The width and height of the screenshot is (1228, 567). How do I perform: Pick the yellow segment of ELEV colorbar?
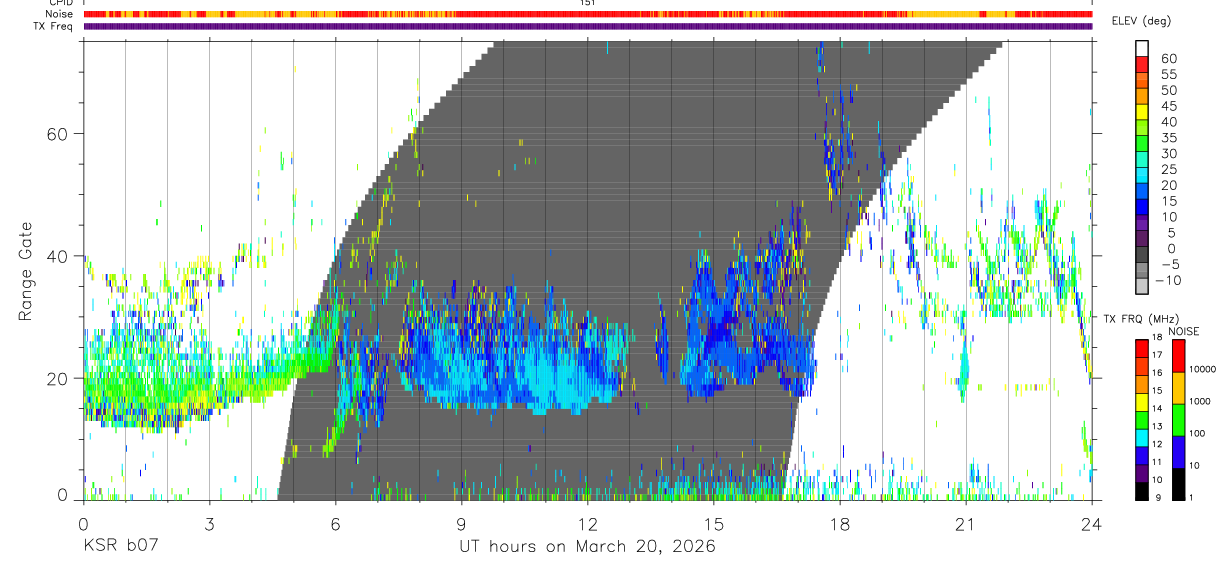[1142, 112]
